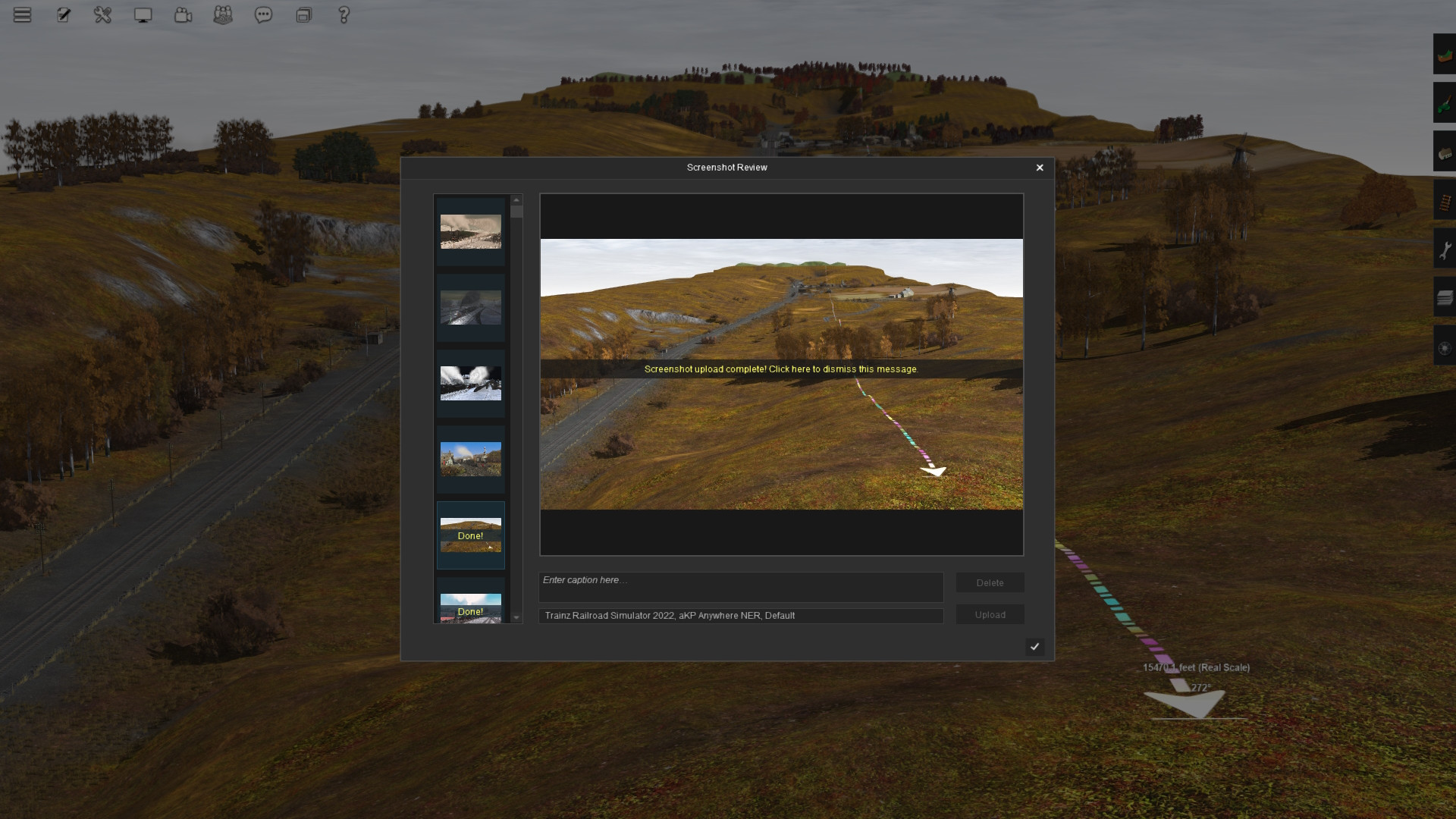Select the snowy white locomotive thumbnail
The image size is (1456, 819).
coord(470,383)
